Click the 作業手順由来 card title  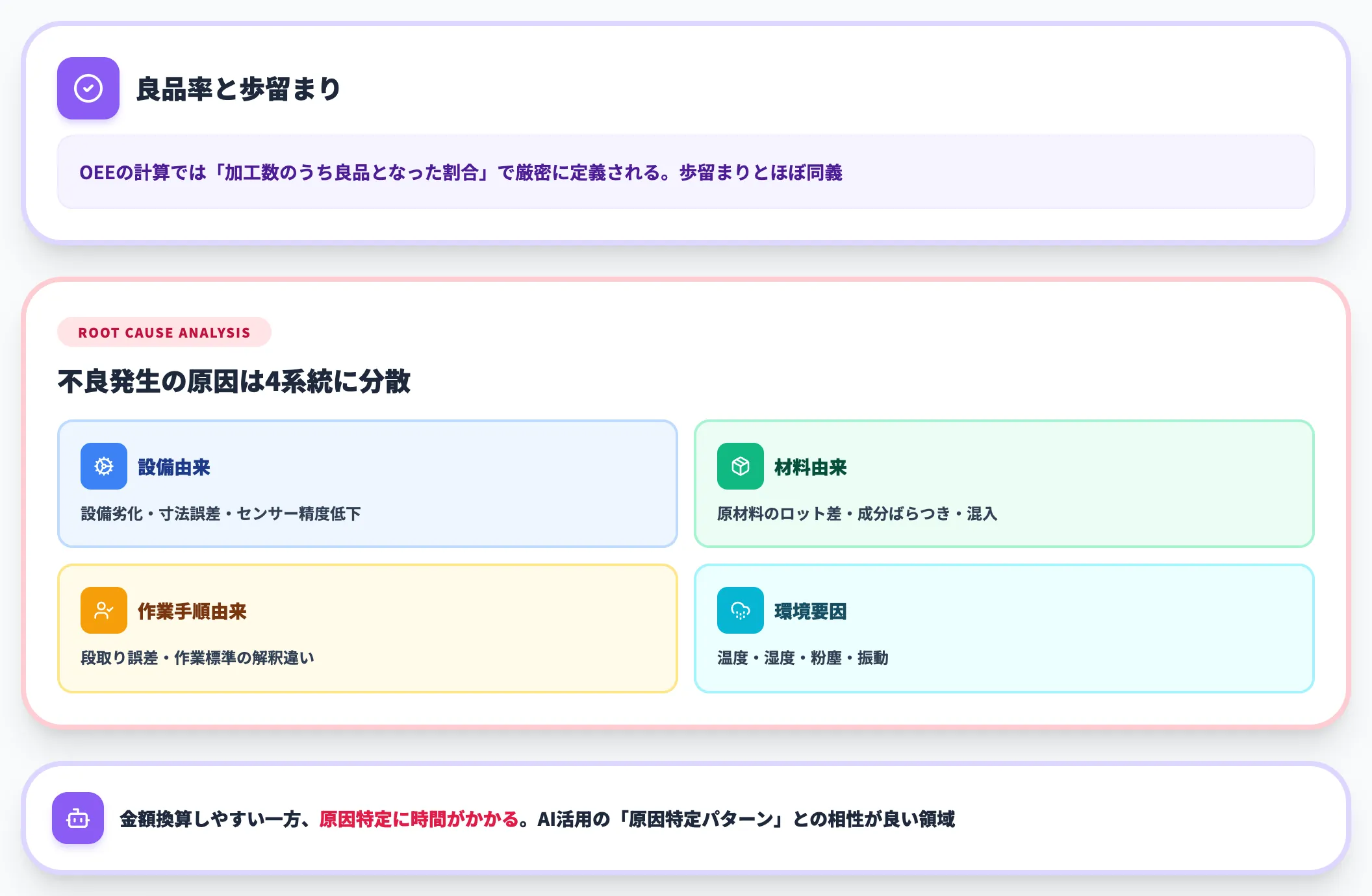coord(192,612)
